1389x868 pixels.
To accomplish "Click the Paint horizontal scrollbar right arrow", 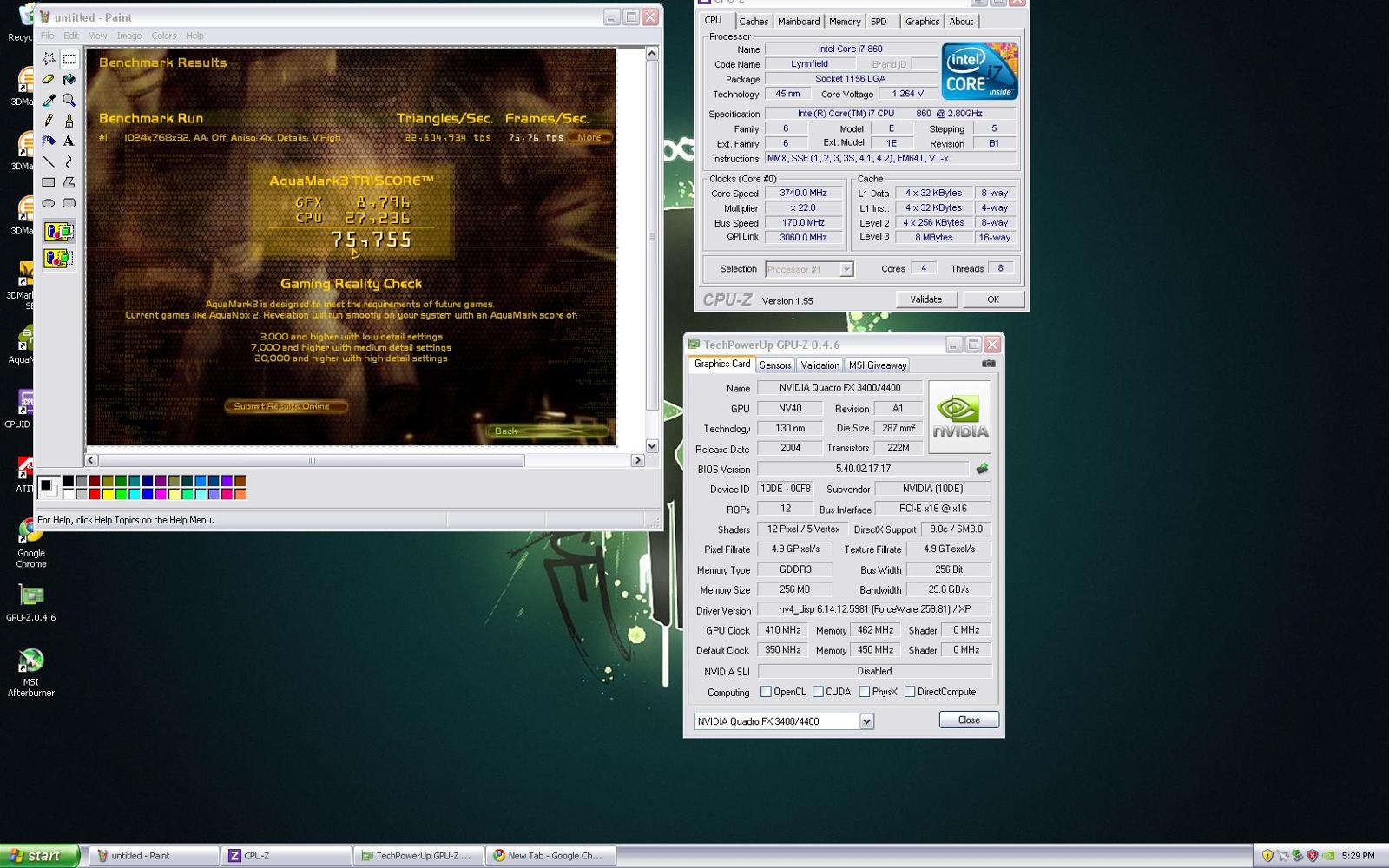I will pos(638,460).
